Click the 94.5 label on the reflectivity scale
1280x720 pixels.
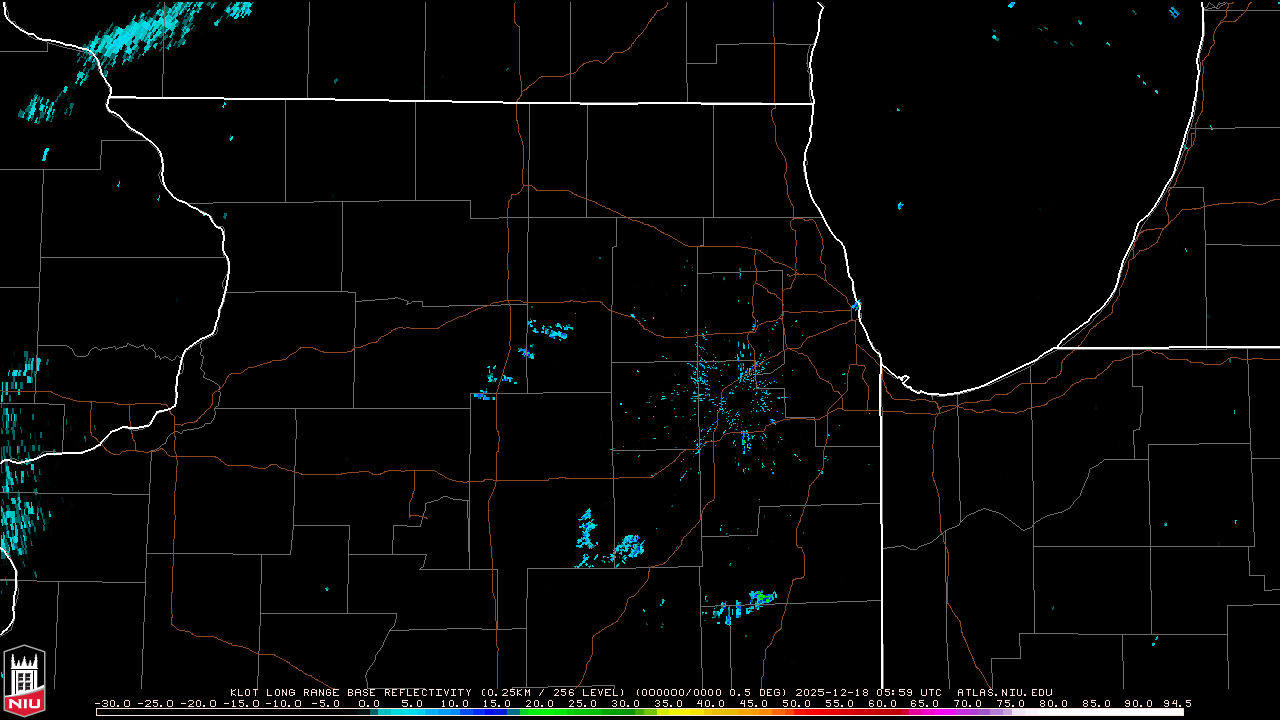click(1176, 703)
